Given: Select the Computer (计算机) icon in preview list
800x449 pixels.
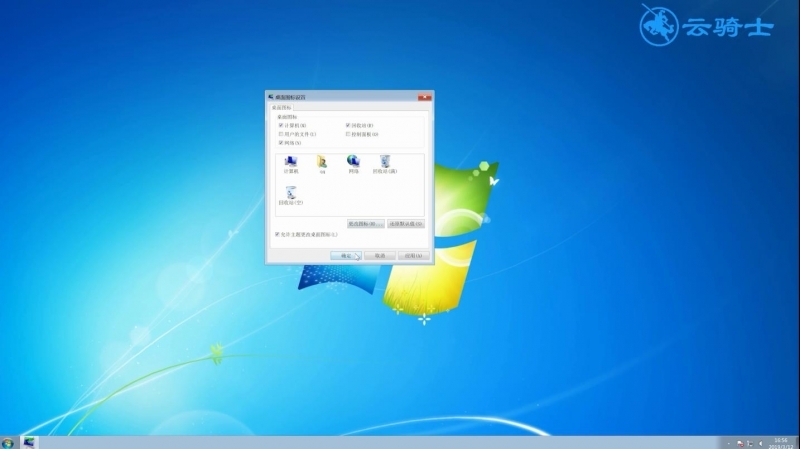Looking at the screenshot, I should [x=291, y=164].
